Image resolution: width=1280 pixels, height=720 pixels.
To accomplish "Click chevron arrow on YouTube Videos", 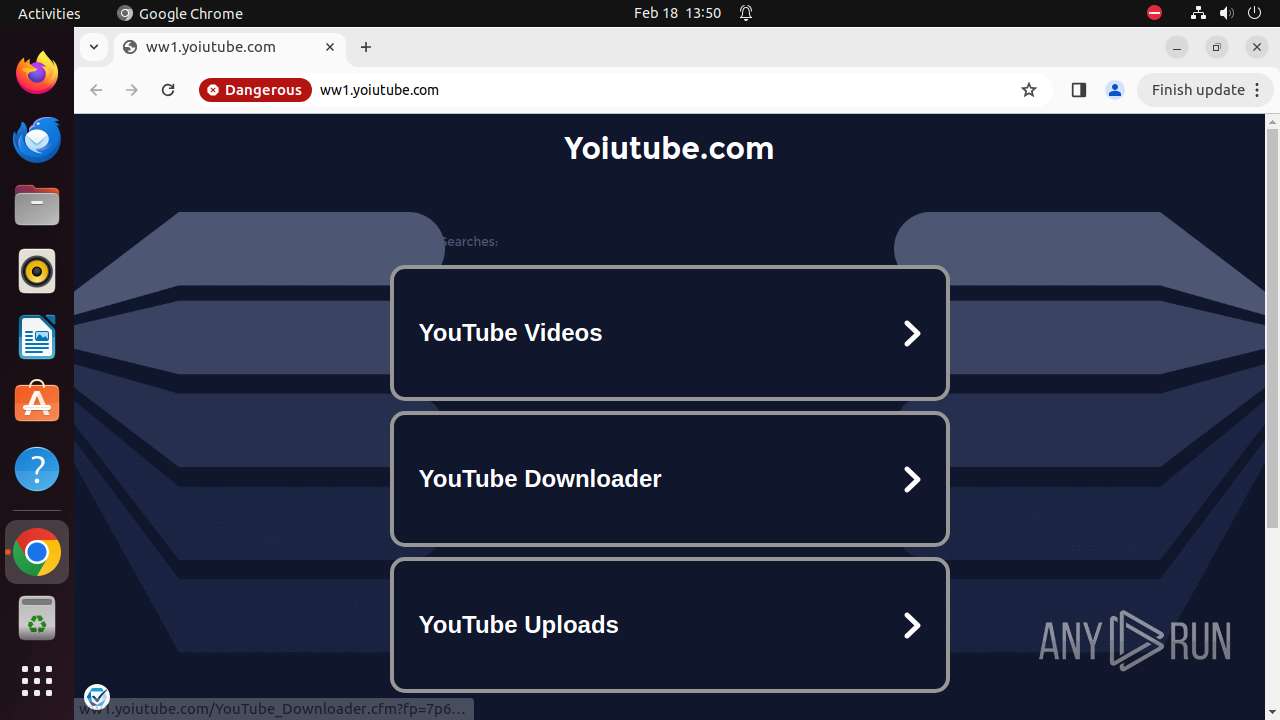I will [912, 333].
